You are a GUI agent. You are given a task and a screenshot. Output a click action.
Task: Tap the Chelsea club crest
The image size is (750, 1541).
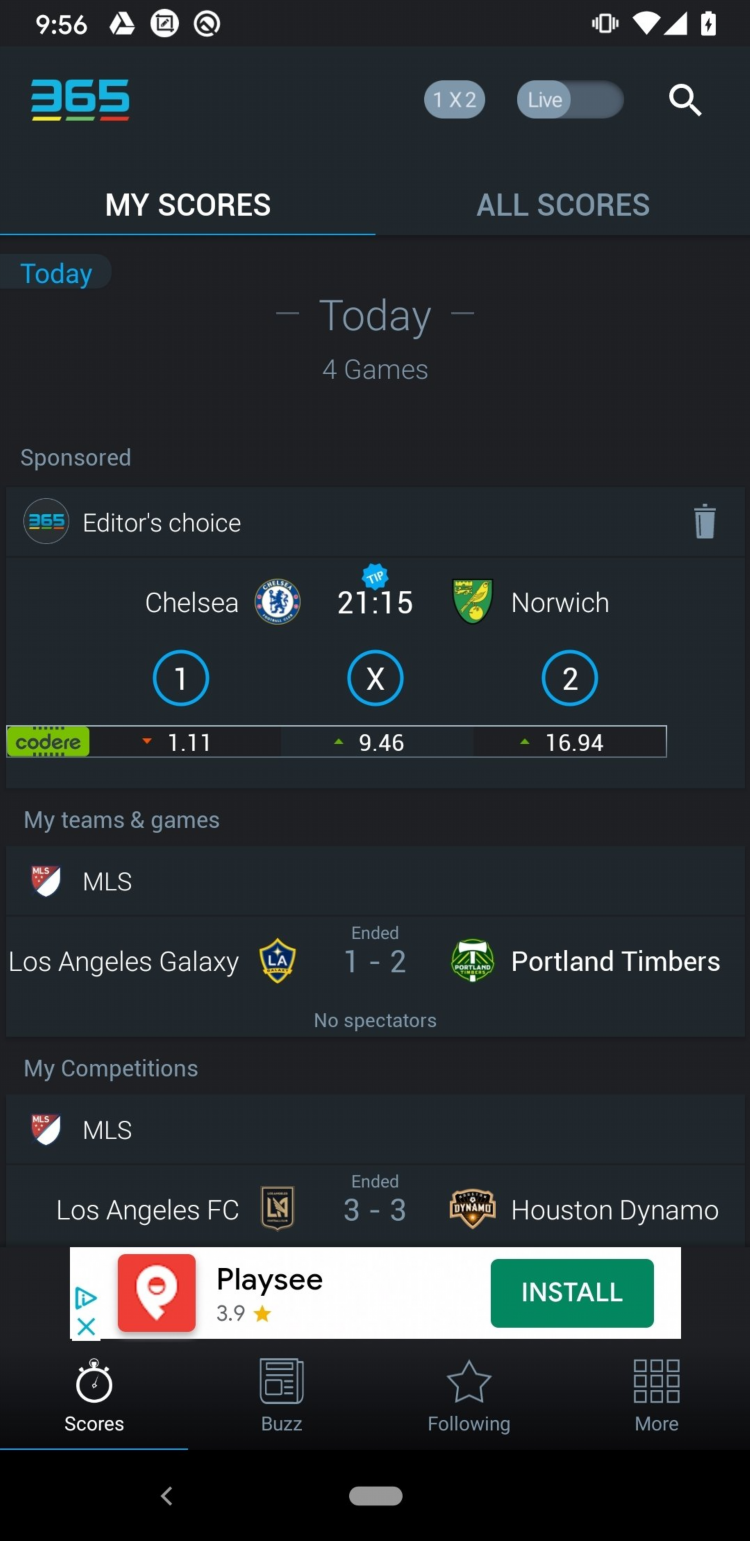pyautogui.click(x=278, y=602)
